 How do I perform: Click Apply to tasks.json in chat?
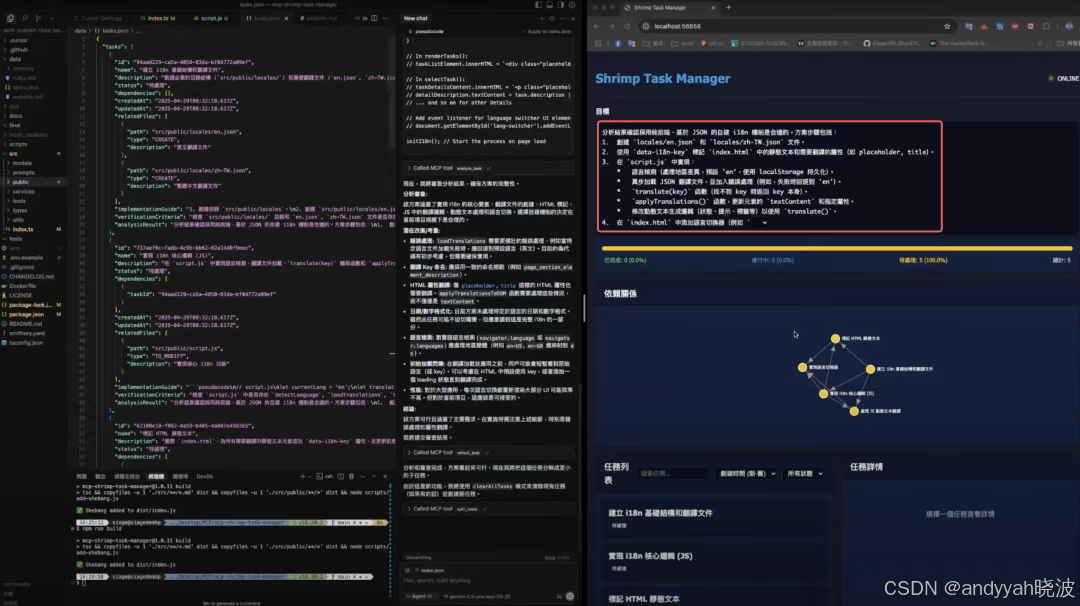[x=548, y=32]
